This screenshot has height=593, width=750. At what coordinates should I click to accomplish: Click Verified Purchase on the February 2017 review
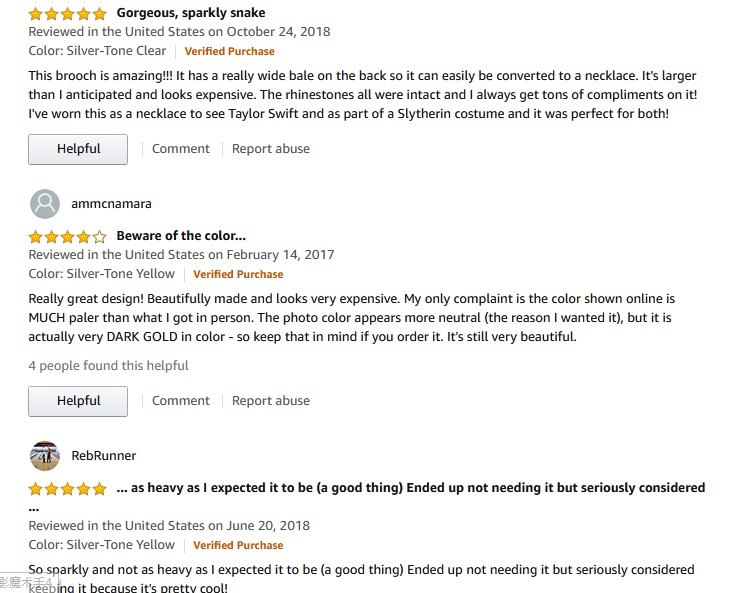click(x=238, y=274)
